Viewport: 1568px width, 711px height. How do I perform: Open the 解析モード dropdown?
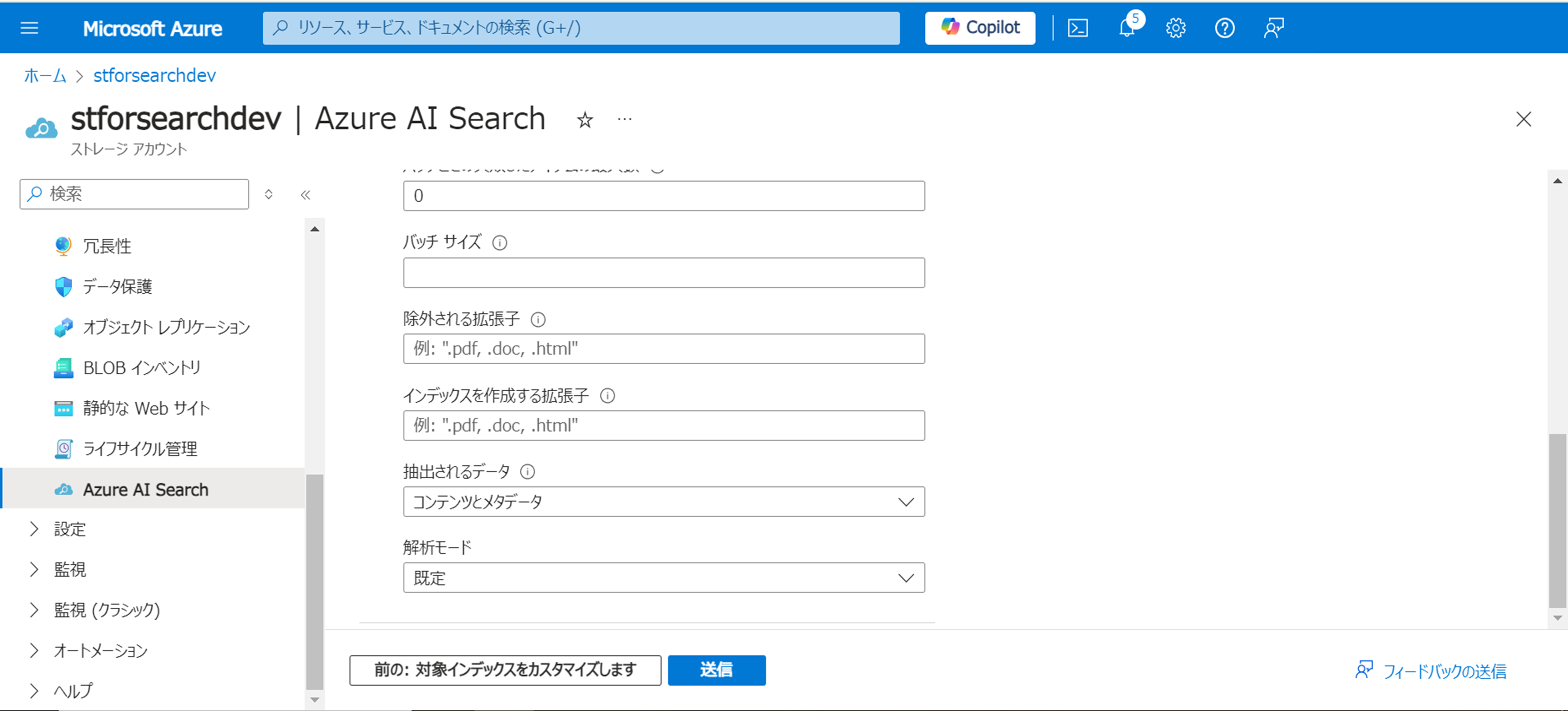[663, 578]
